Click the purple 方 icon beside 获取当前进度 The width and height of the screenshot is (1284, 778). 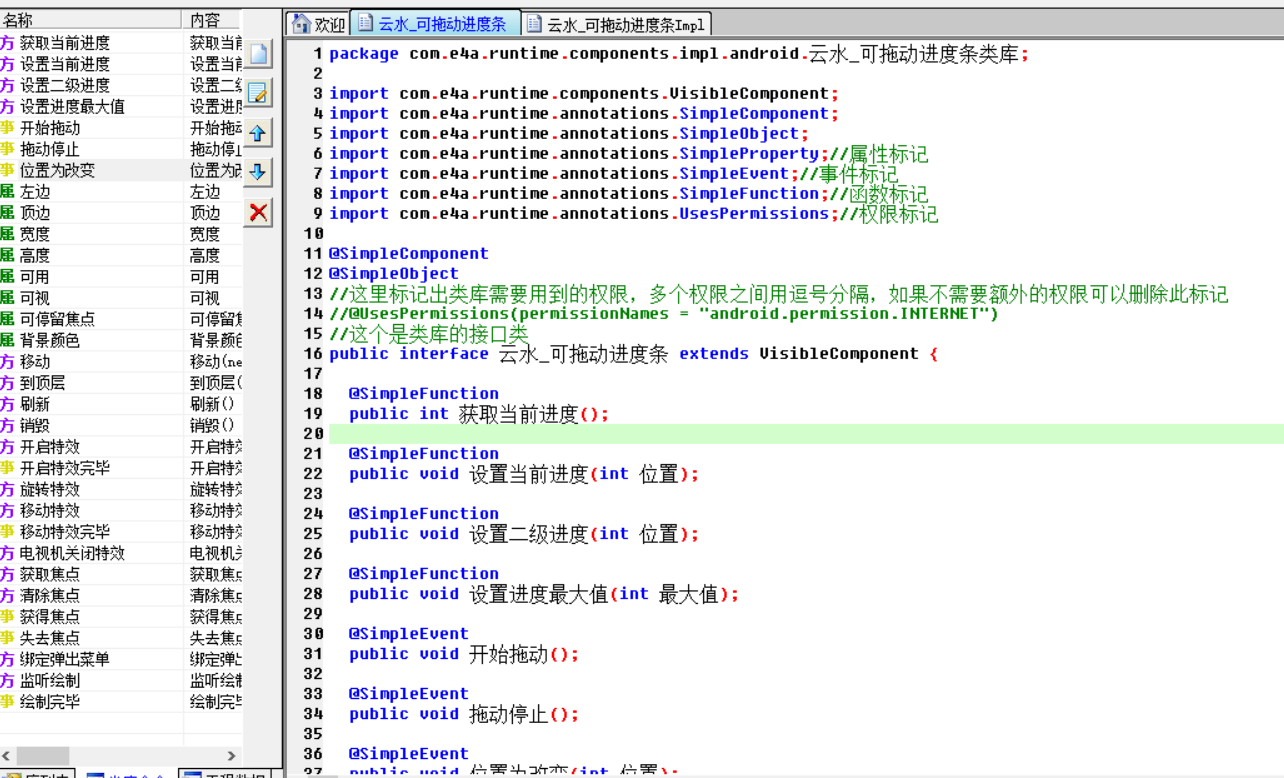[7, 43]
